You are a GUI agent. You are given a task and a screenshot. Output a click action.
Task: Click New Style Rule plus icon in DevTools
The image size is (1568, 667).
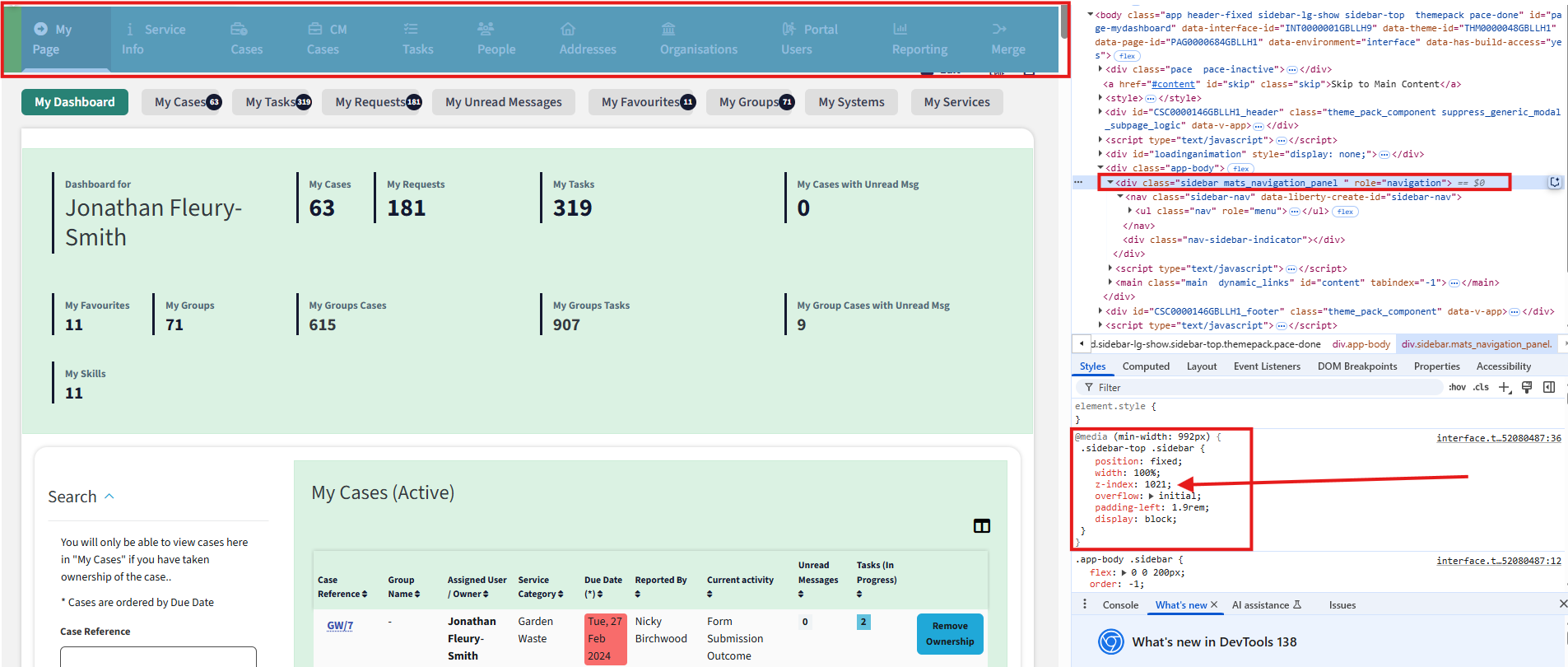point(1505,387)
